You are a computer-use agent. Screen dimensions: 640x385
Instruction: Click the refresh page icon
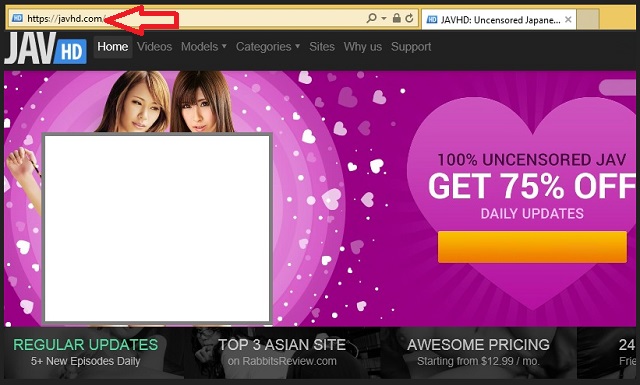pos(409,18)
